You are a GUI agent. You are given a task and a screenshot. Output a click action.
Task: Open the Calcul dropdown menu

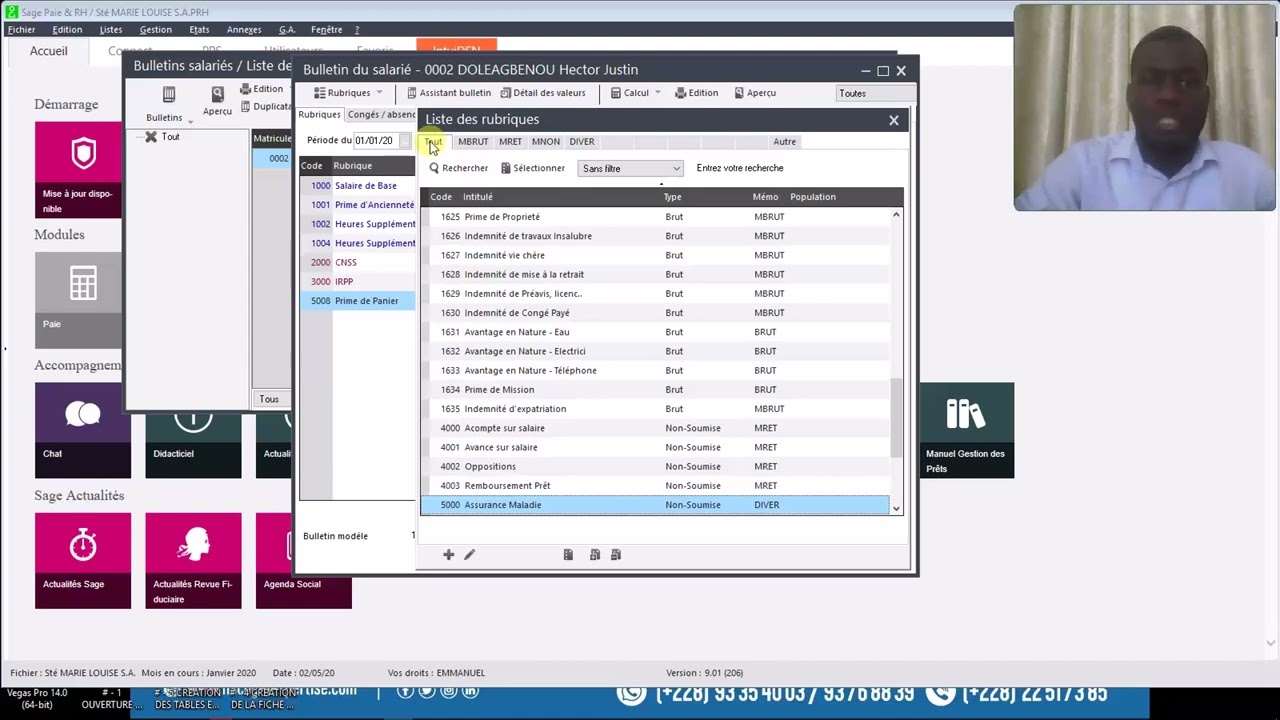click(636, 93)
